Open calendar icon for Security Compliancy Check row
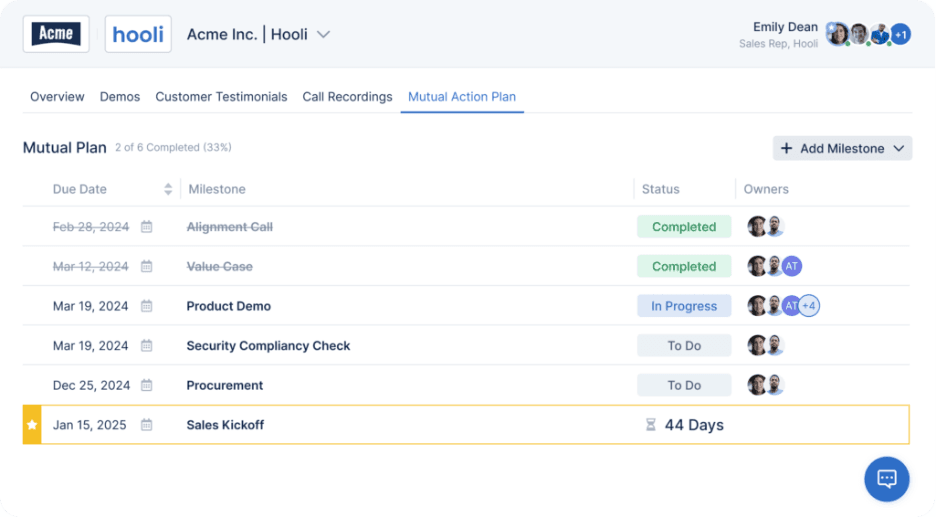This screenshot has height=517, width=936. (146, 345)
